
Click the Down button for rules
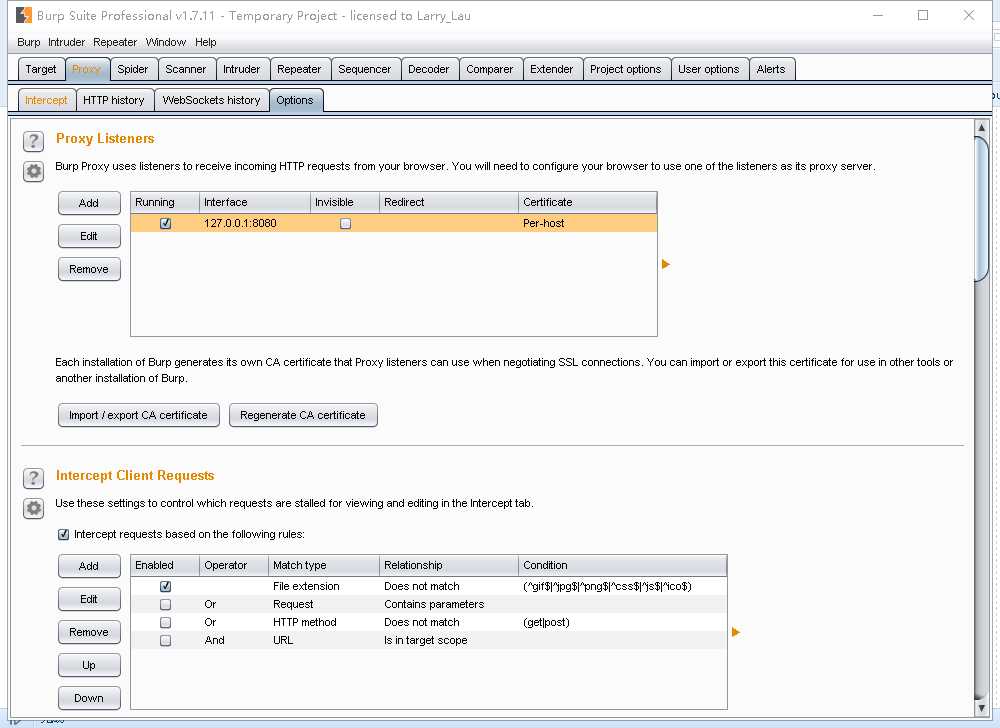(x=89, y=698)
